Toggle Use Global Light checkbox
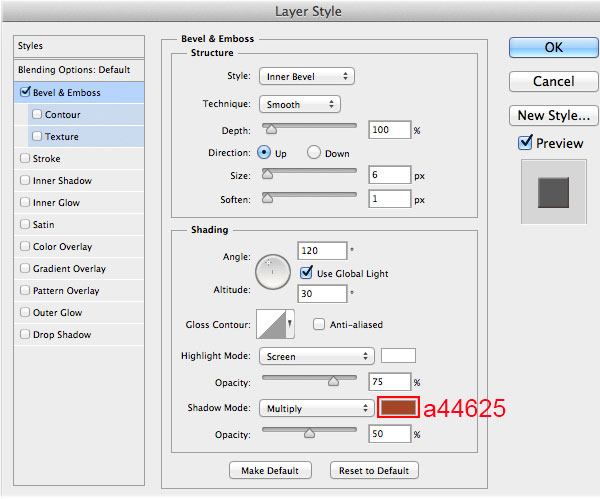 tap(306, 272)
